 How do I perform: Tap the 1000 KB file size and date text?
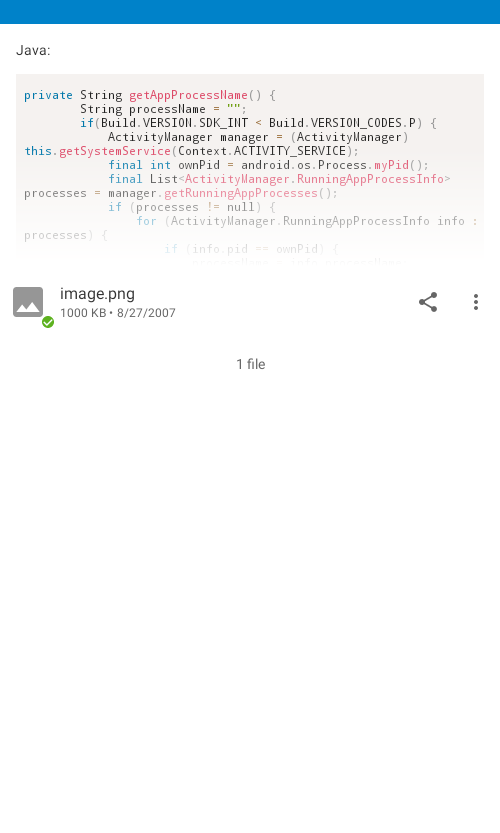[x=117, y=313]
